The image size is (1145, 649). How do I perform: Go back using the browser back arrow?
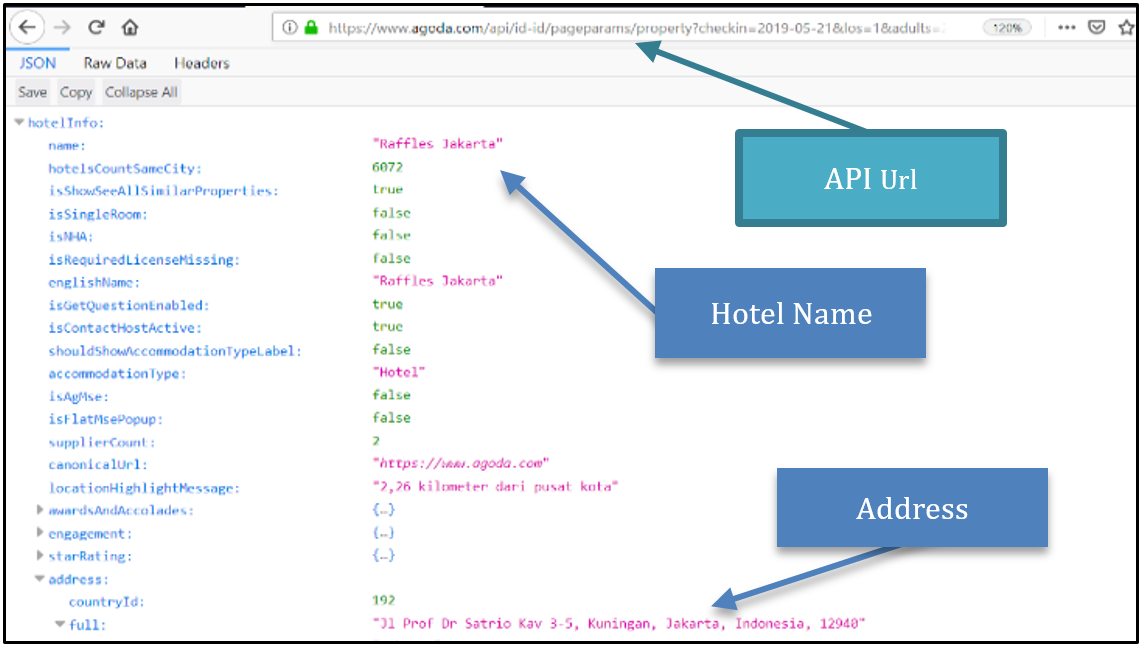point(27,28)
